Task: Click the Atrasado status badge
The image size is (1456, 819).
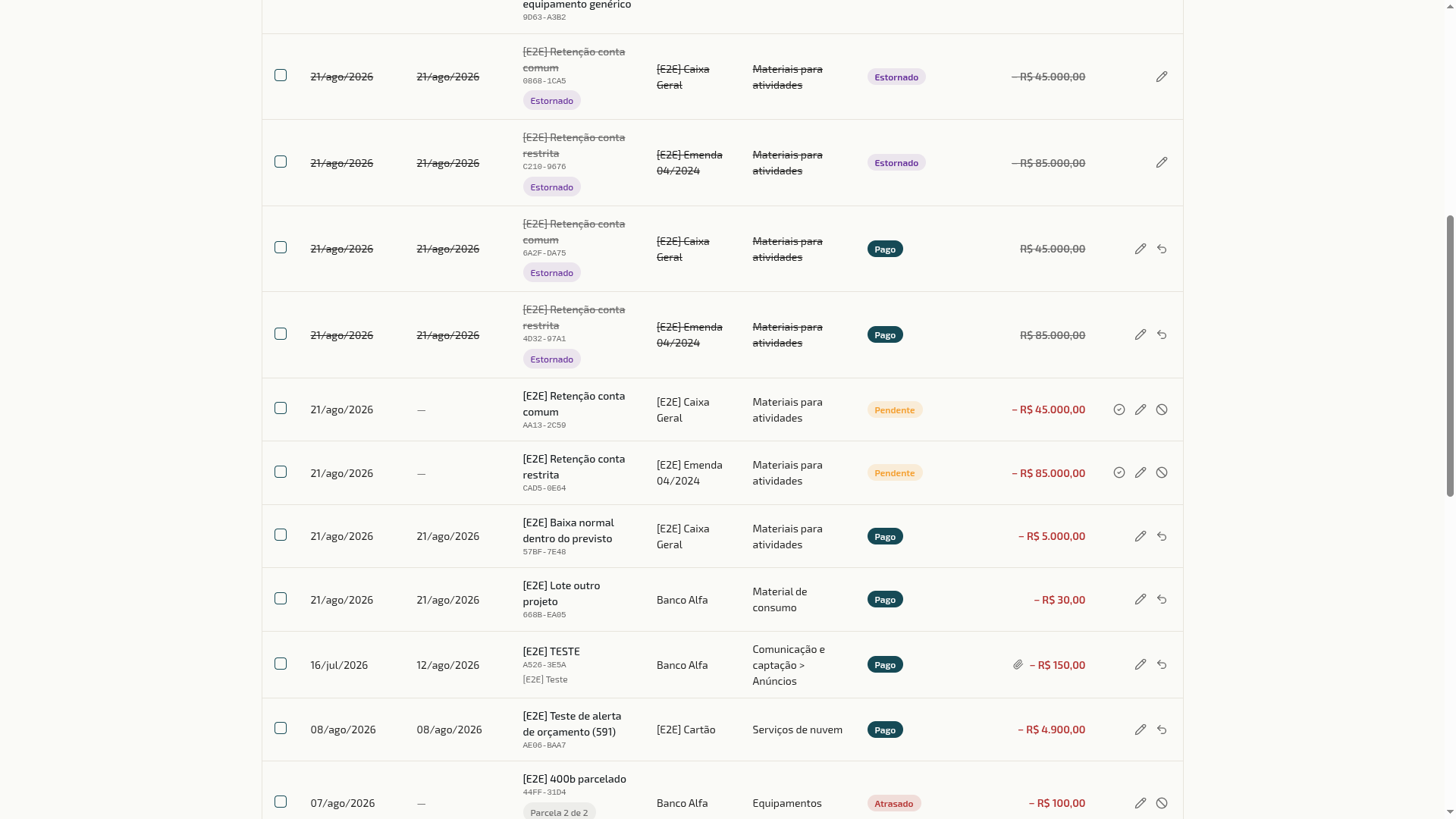Action: (894, 803)
